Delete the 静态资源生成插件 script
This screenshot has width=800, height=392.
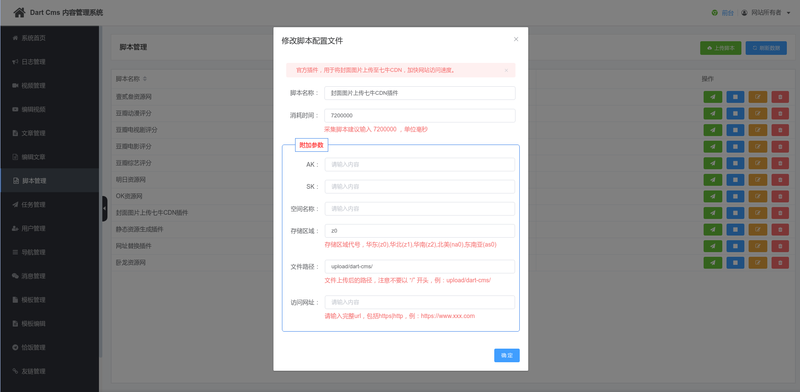pyautogui.click(x=780, y=229)
